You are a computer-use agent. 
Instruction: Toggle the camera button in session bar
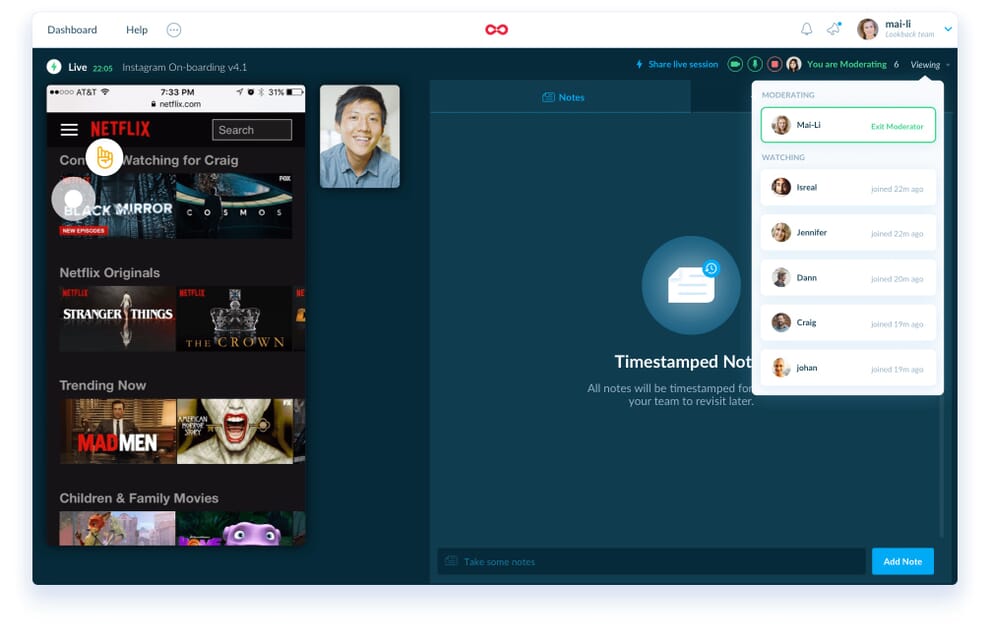pyautogui.click(x=734, y=64)
